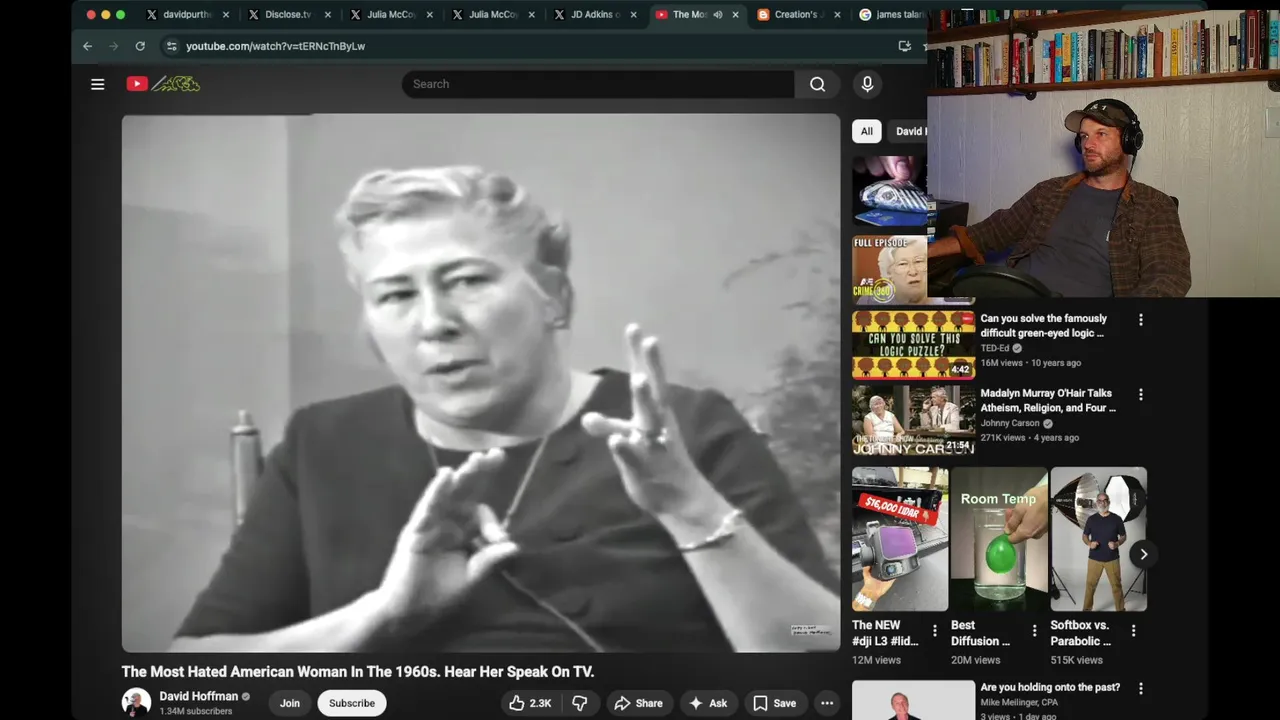The width and height of the screenshot is (1280, 720).
Task: Click the Join button
Action: [x=290, y=703]
